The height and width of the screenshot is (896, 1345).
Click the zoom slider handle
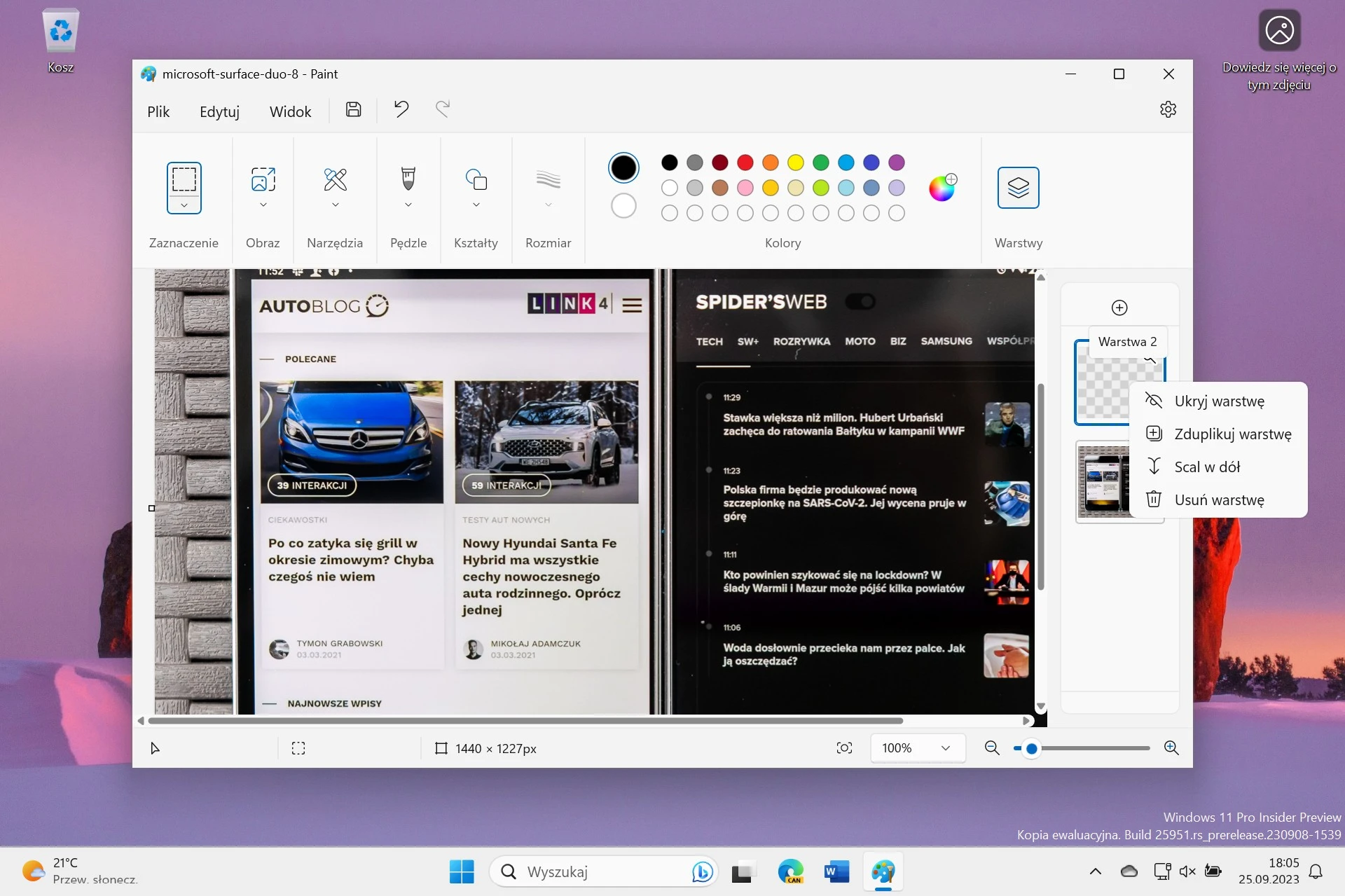point(1031,748)
